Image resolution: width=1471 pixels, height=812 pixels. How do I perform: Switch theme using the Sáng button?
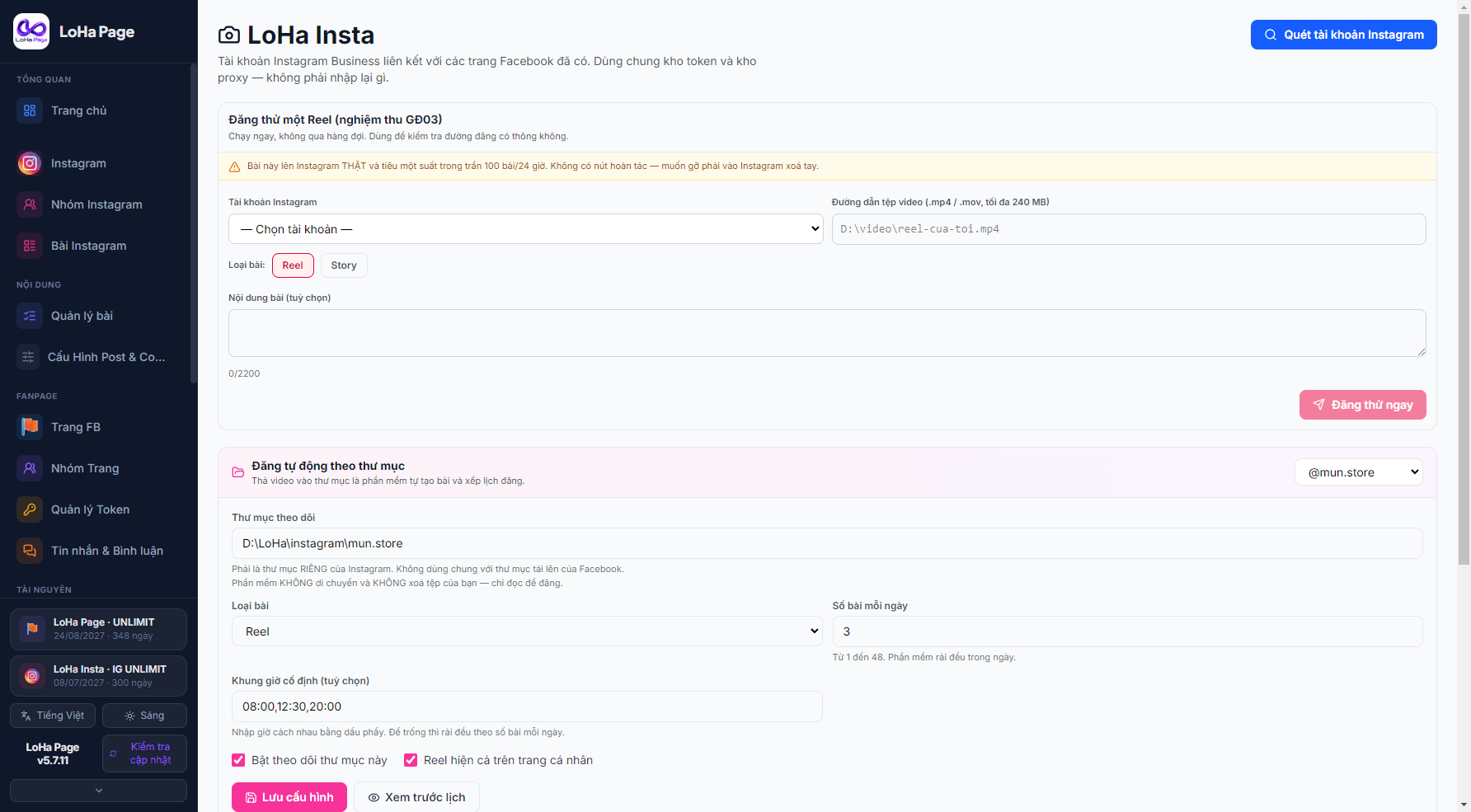(144, 716)
